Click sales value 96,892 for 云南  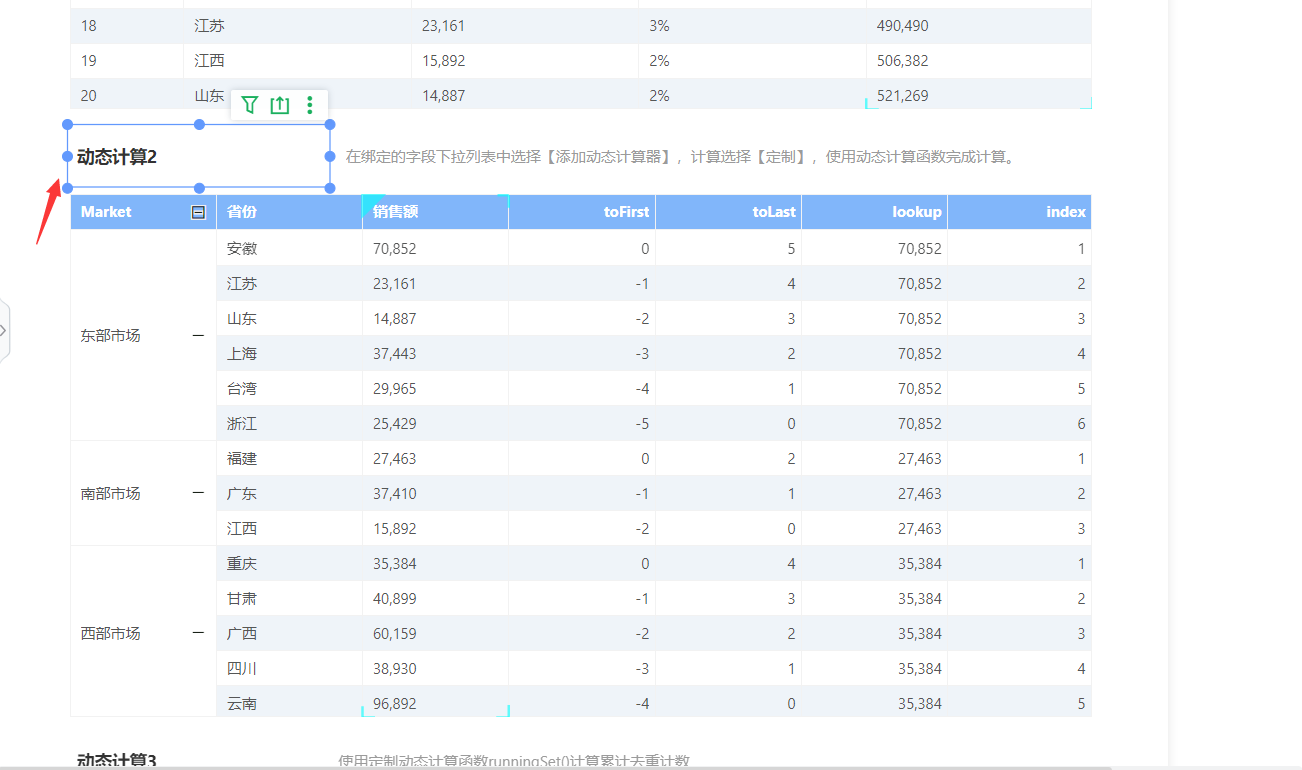tap(395, 703)
